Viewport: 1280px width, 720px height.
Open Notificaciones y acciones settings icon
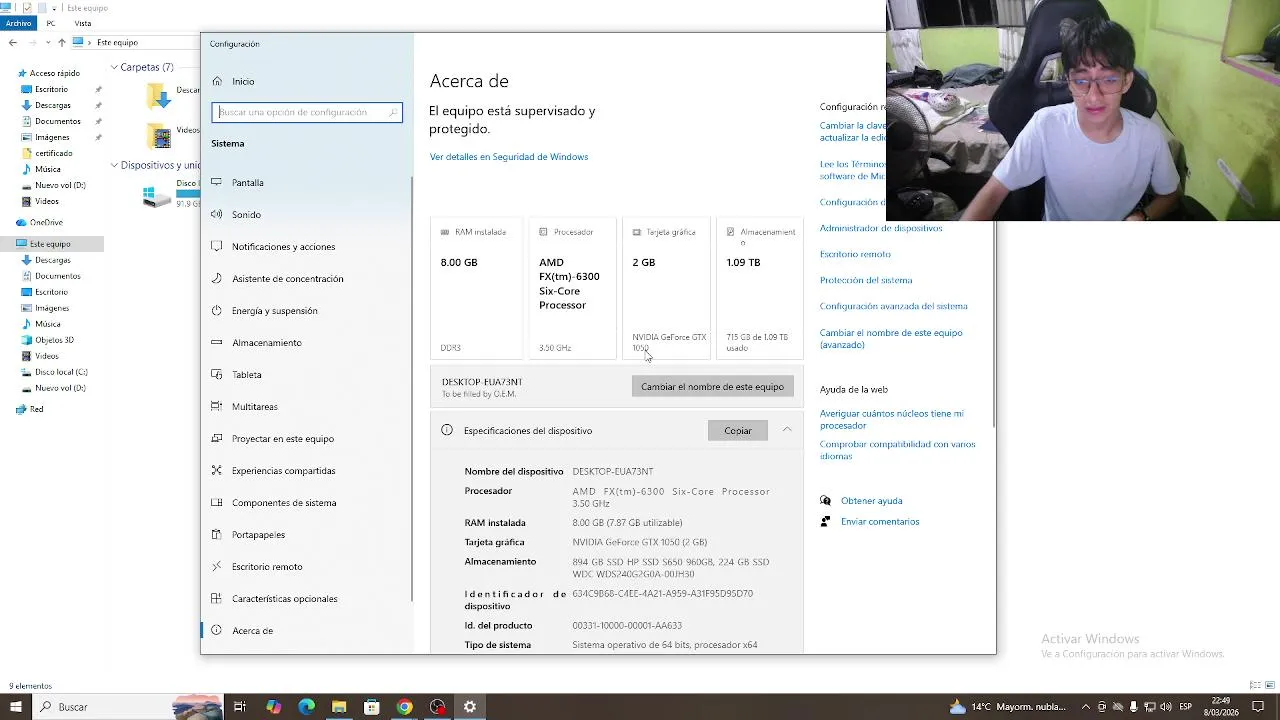tap(217, 246)
